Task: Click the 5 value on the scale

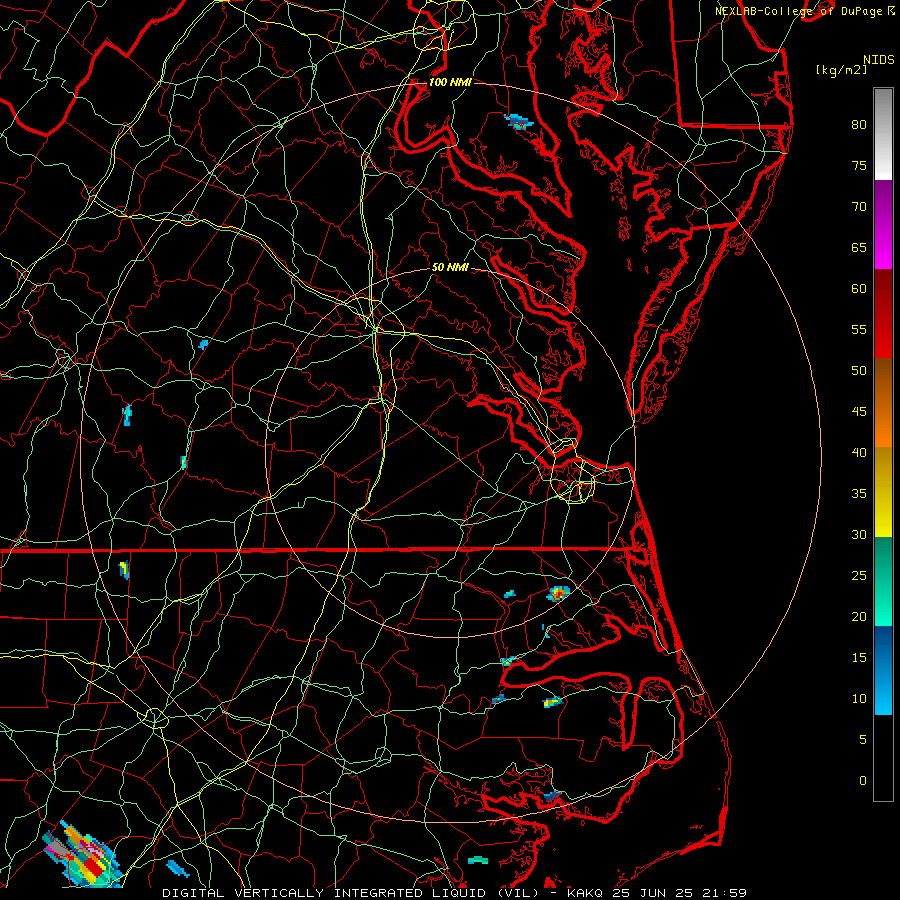Action: (x=863, y=739)
